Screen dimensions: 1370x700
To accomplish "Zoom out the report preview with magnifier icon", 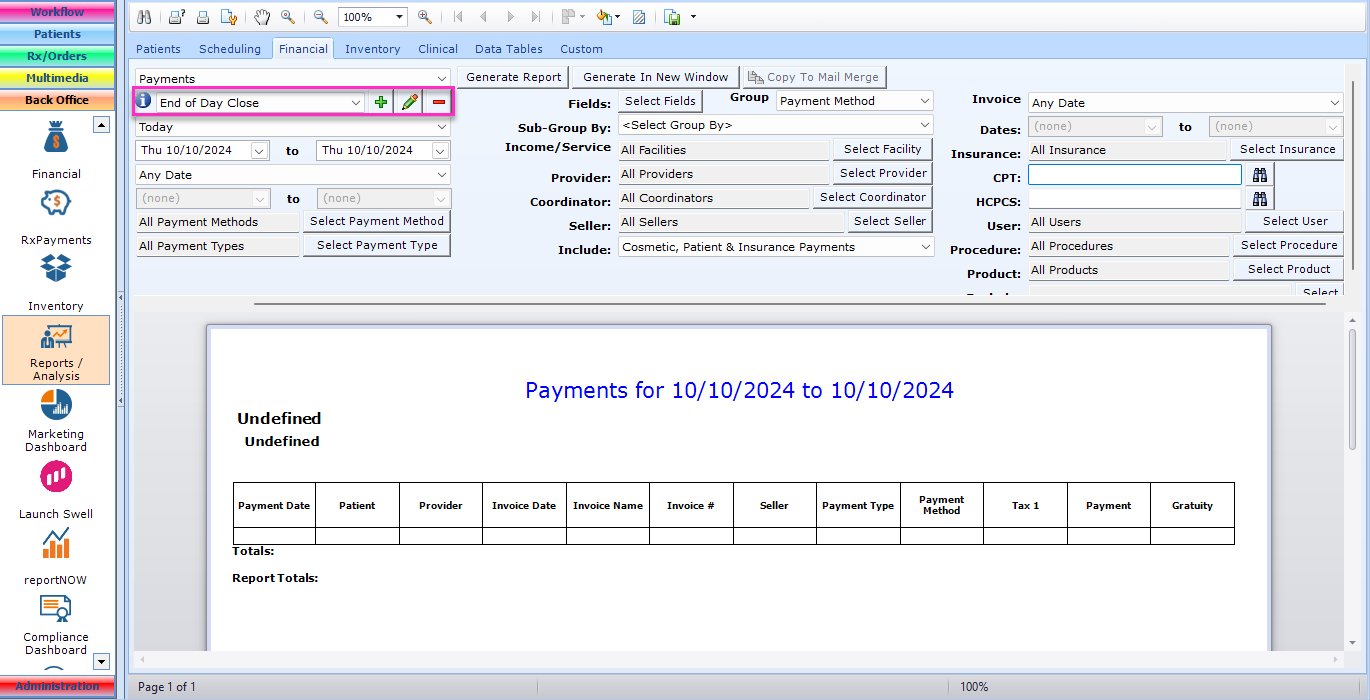I will [322, 16].
